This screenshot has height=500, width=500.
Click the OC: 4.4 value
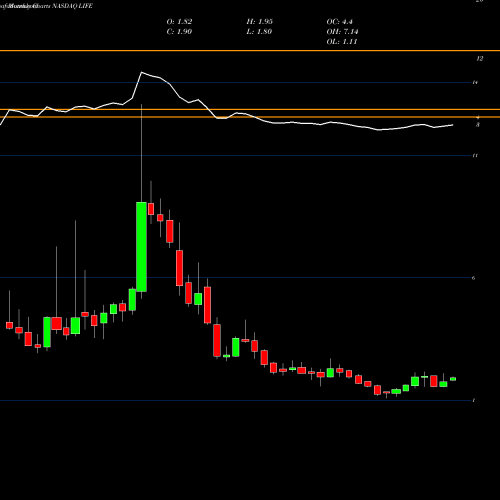tap(339, 22)
